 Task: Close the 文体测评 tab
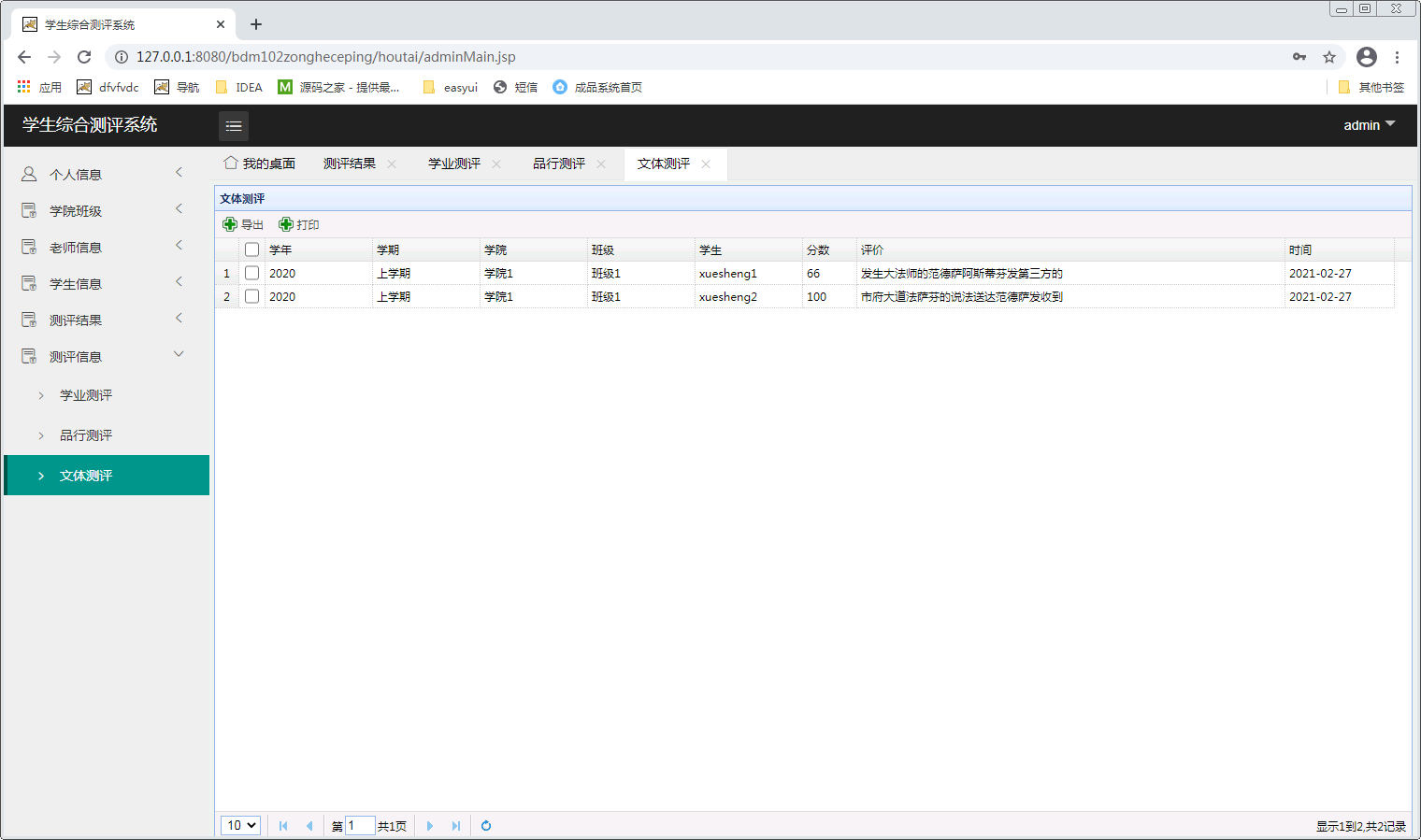tap(706, 164)
